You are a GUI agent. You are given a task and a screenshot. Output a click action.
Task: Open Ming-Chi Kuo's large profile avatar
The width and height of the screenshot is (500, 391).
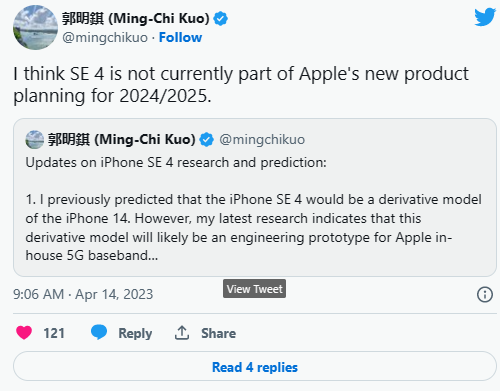point(35,27)
